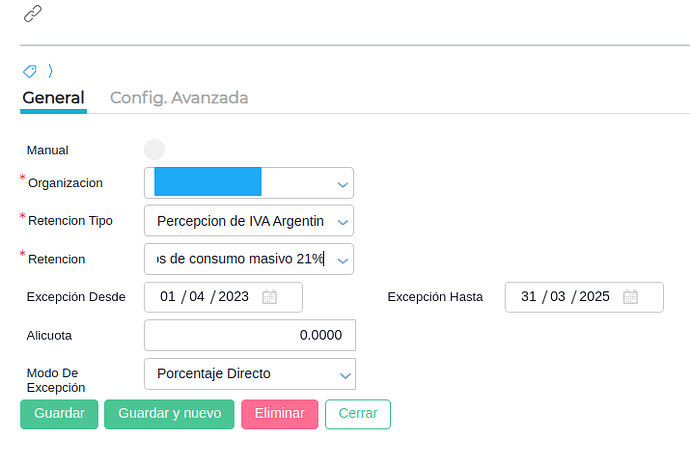Click the tag icon above General

[x=30, y=71]
